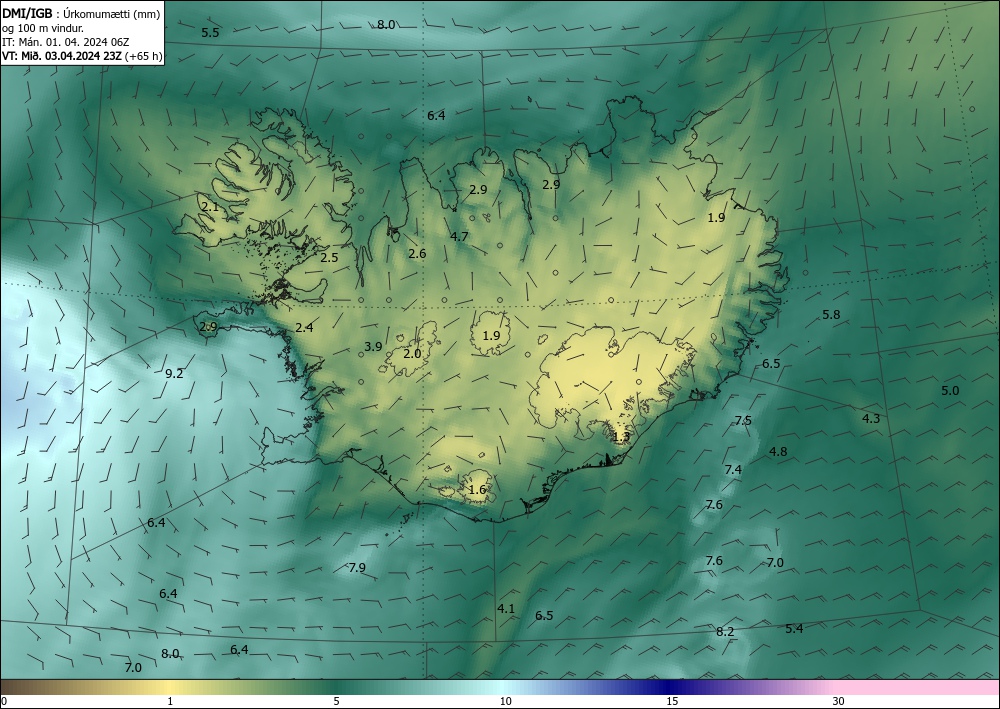Screen dimensions: 1000x709
Task: Click the "og 100 m vindur." legend line
Action: coord(43,28)
